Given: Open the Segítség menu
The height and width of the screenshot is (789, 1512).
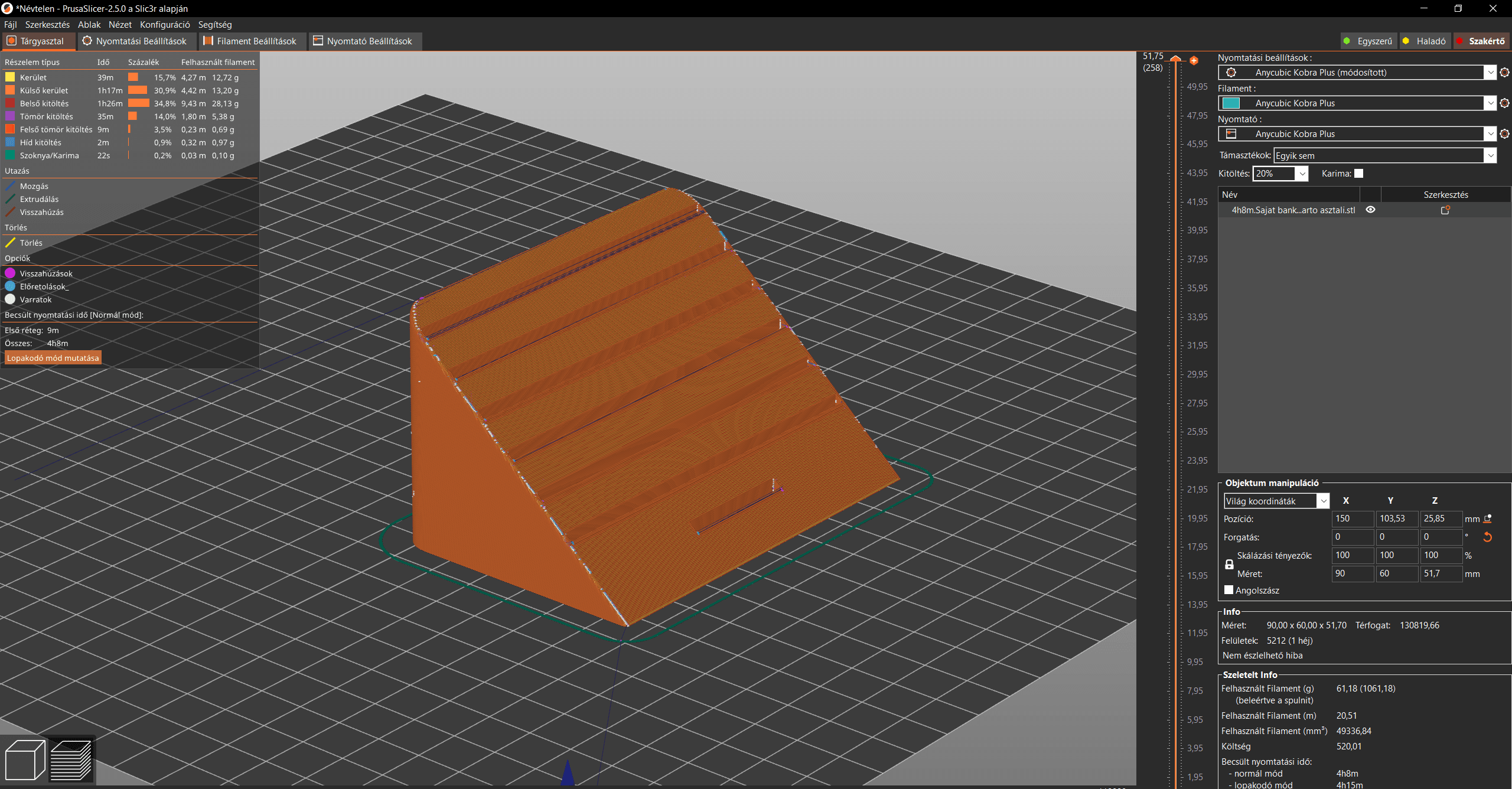Looking at the screenshot, I should tap(215, 25).
